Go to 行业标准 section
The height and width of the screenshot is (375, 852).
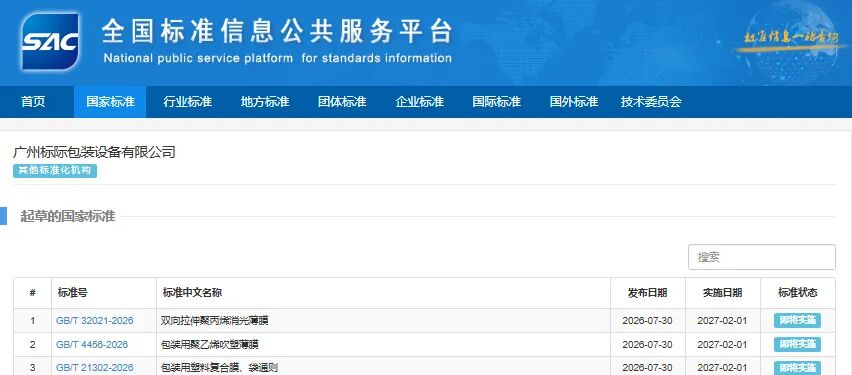pyautogui.click(x=187, y=102)
